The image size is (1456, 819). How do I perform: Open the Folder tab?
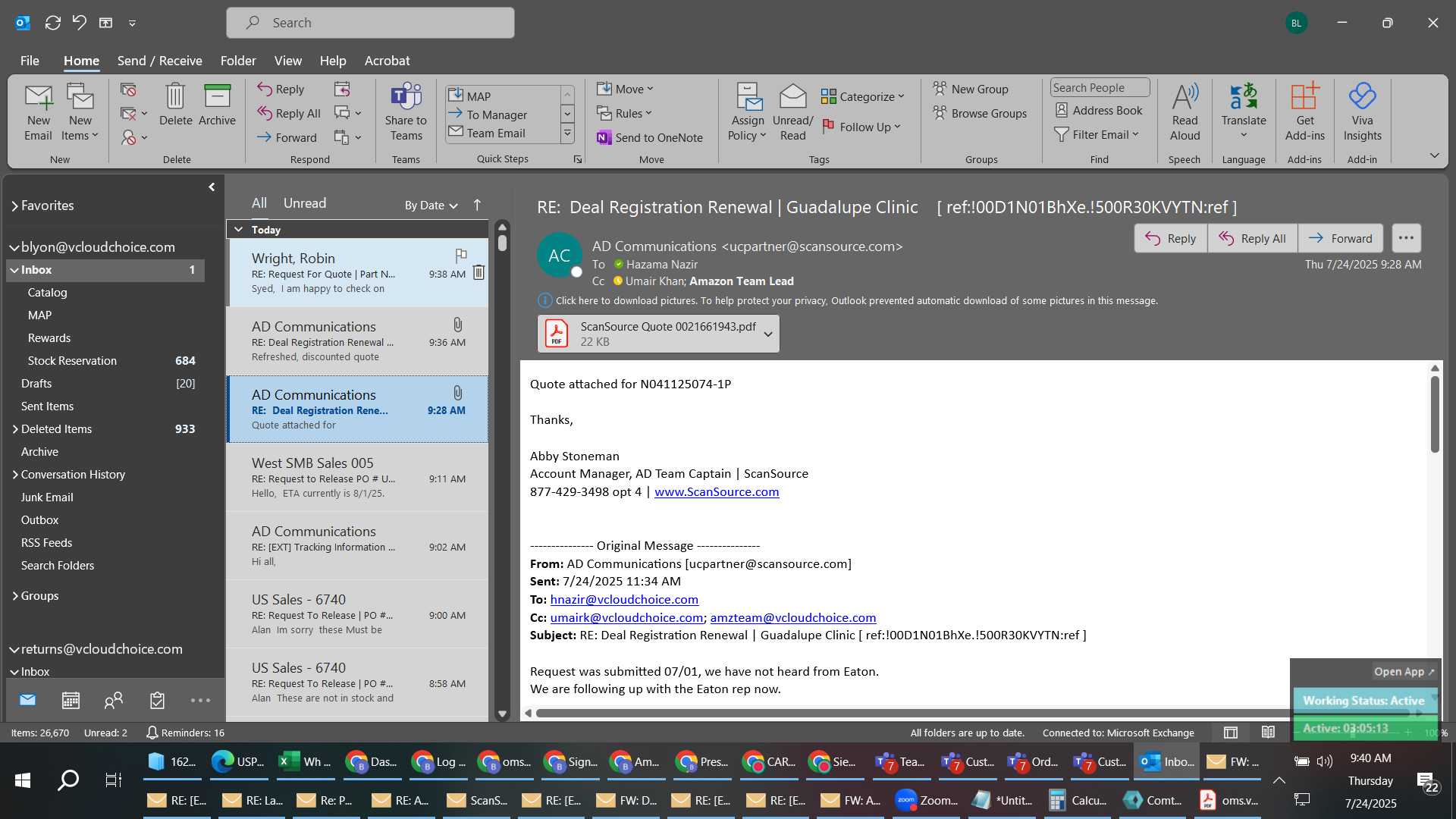(x=238, y=61)
